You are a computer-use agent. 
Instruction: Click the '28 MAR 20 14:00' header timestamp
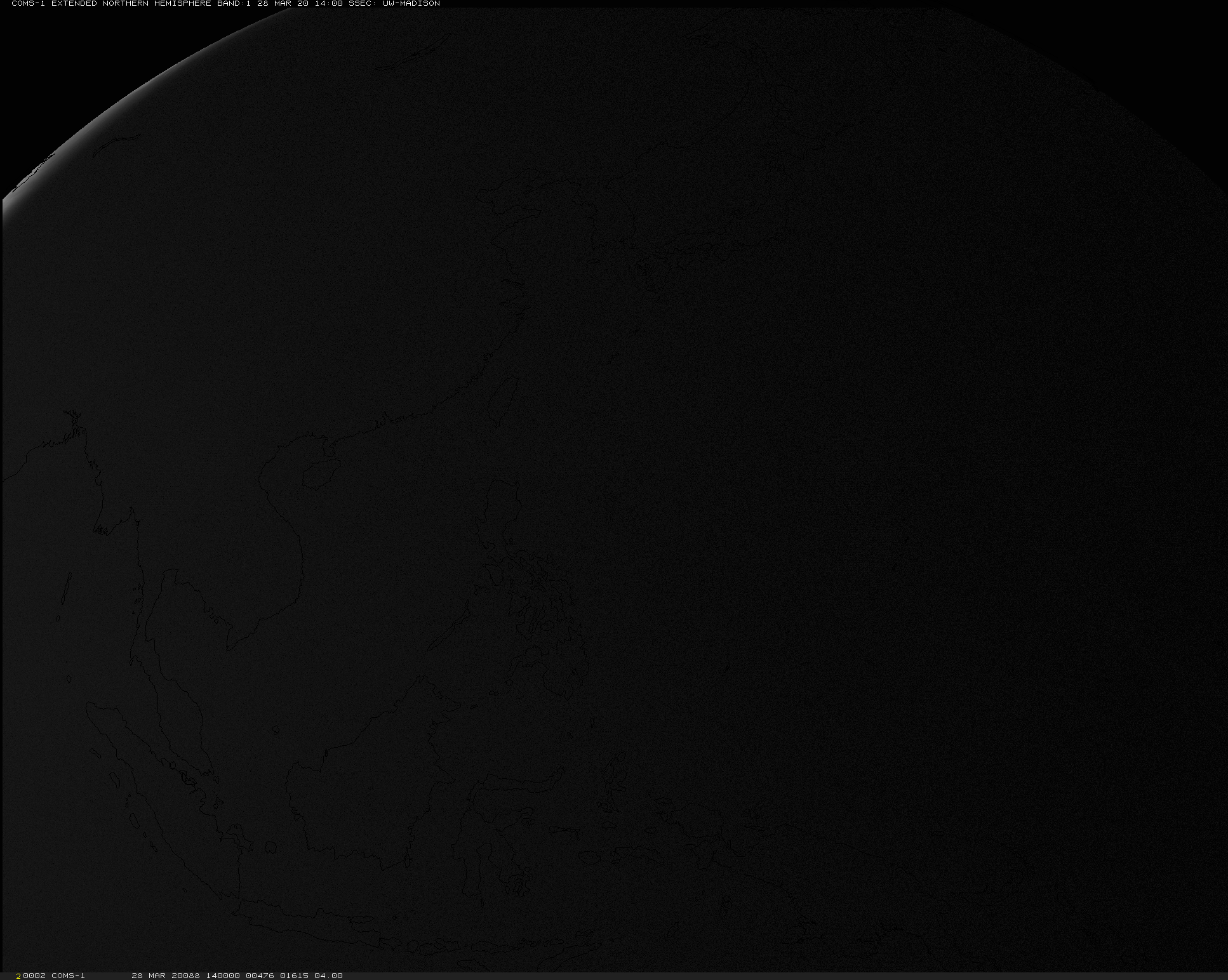click(x=300, y=4)
